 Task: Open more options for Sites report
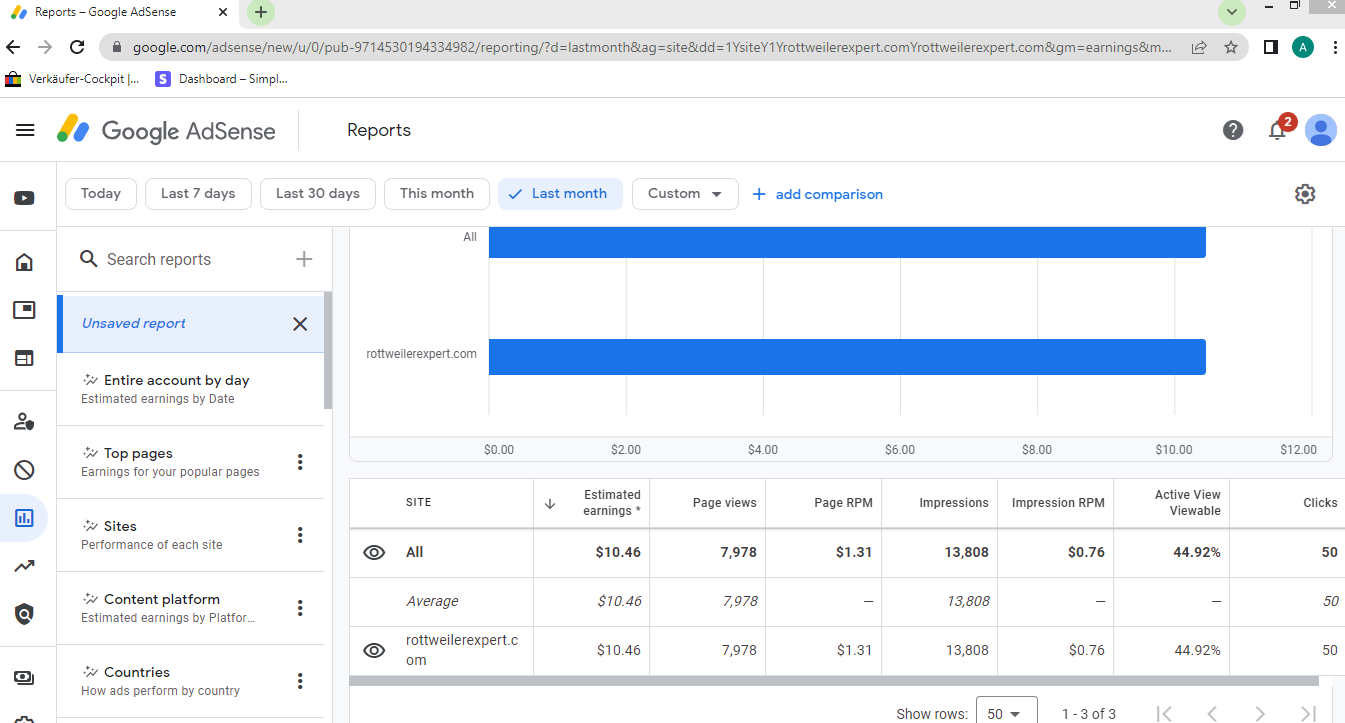click(x=300, y=535)
